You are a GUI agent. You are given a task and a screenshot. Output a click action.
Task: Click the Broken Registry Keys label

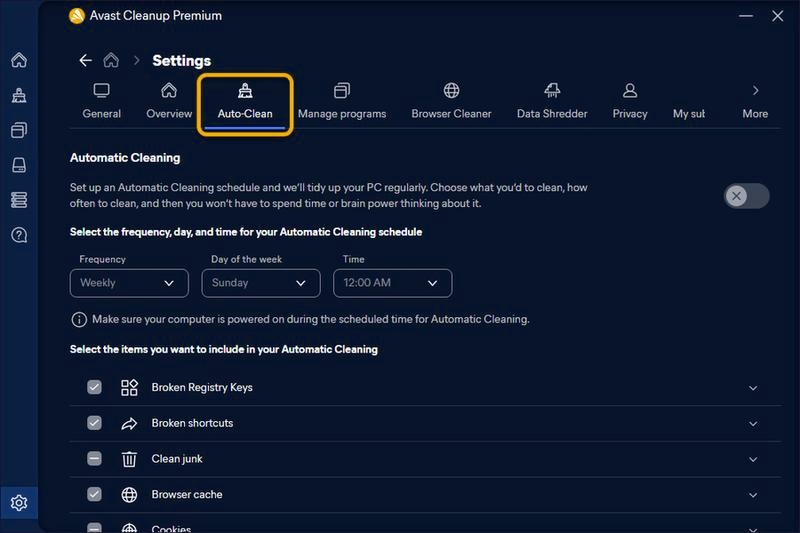coord(202,388)
